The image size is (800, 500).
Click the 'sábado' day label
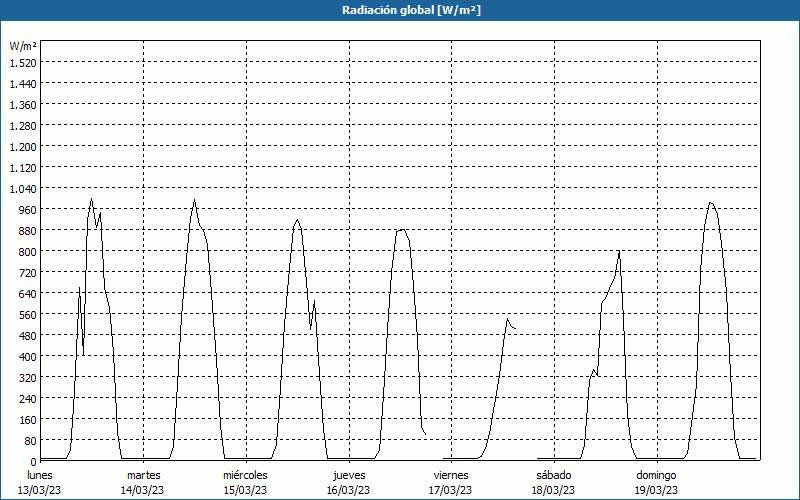554,475
